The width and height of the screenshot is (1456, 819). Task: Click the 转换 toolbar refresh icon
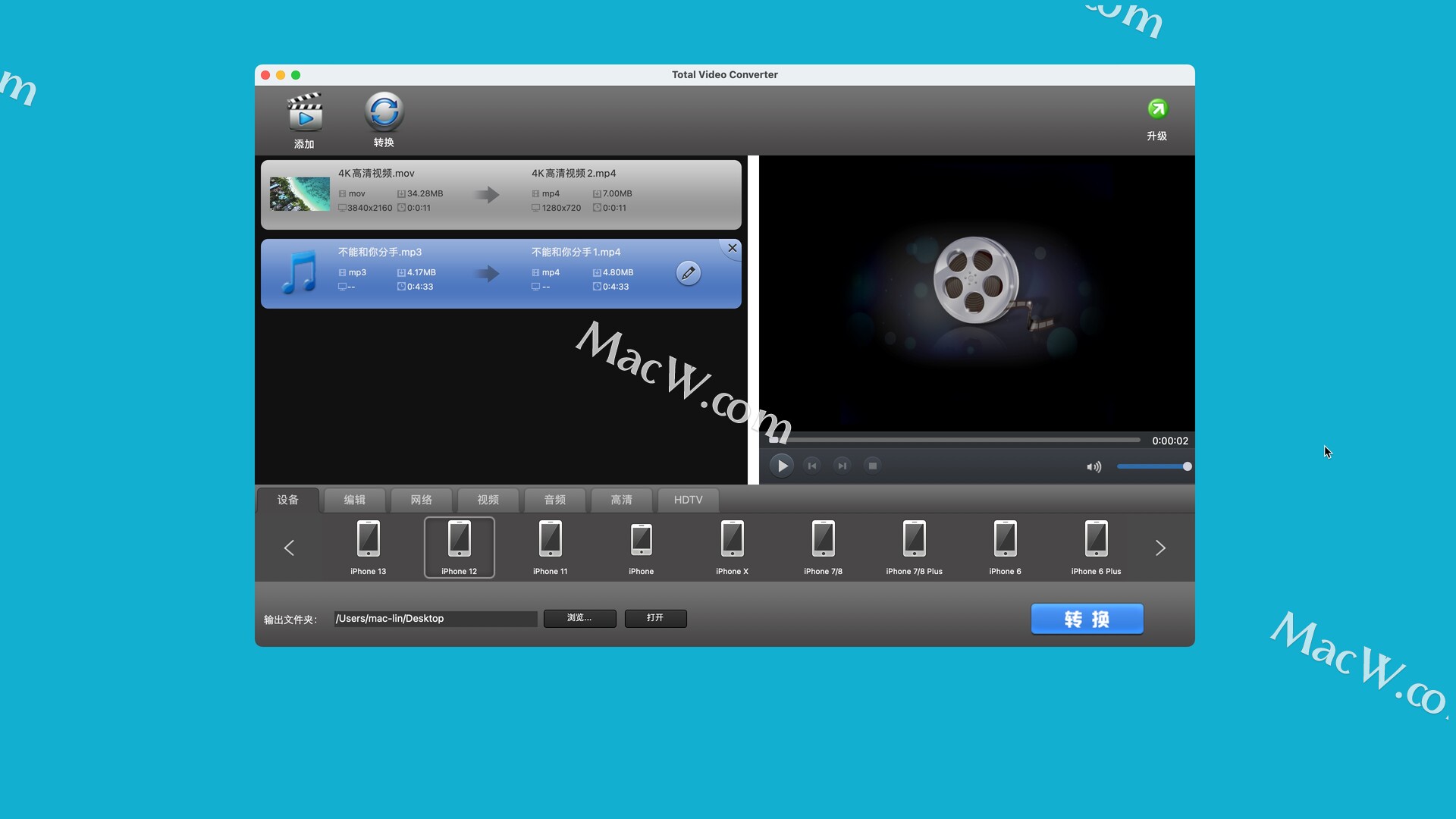pyautogui.click(x=384, y=111)
